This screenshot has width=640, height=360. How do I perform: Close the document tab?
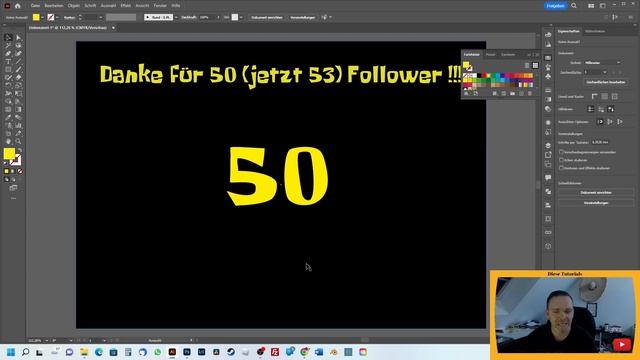pyautogui.click(x=113, y=28)
